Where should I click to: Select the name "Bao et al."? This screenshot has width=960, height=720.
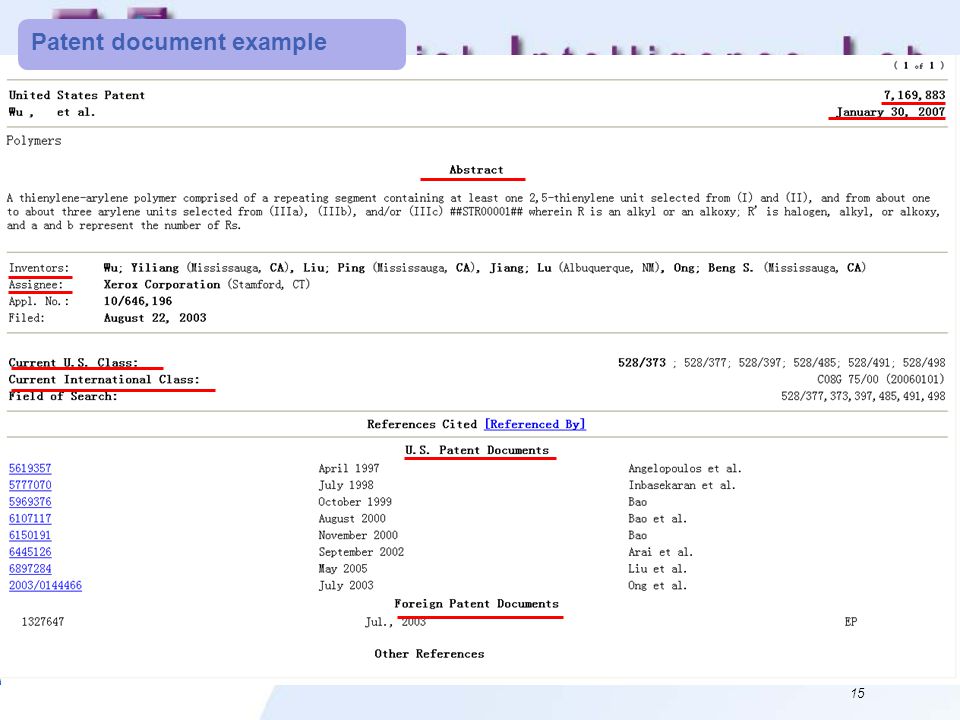point(658,519)
